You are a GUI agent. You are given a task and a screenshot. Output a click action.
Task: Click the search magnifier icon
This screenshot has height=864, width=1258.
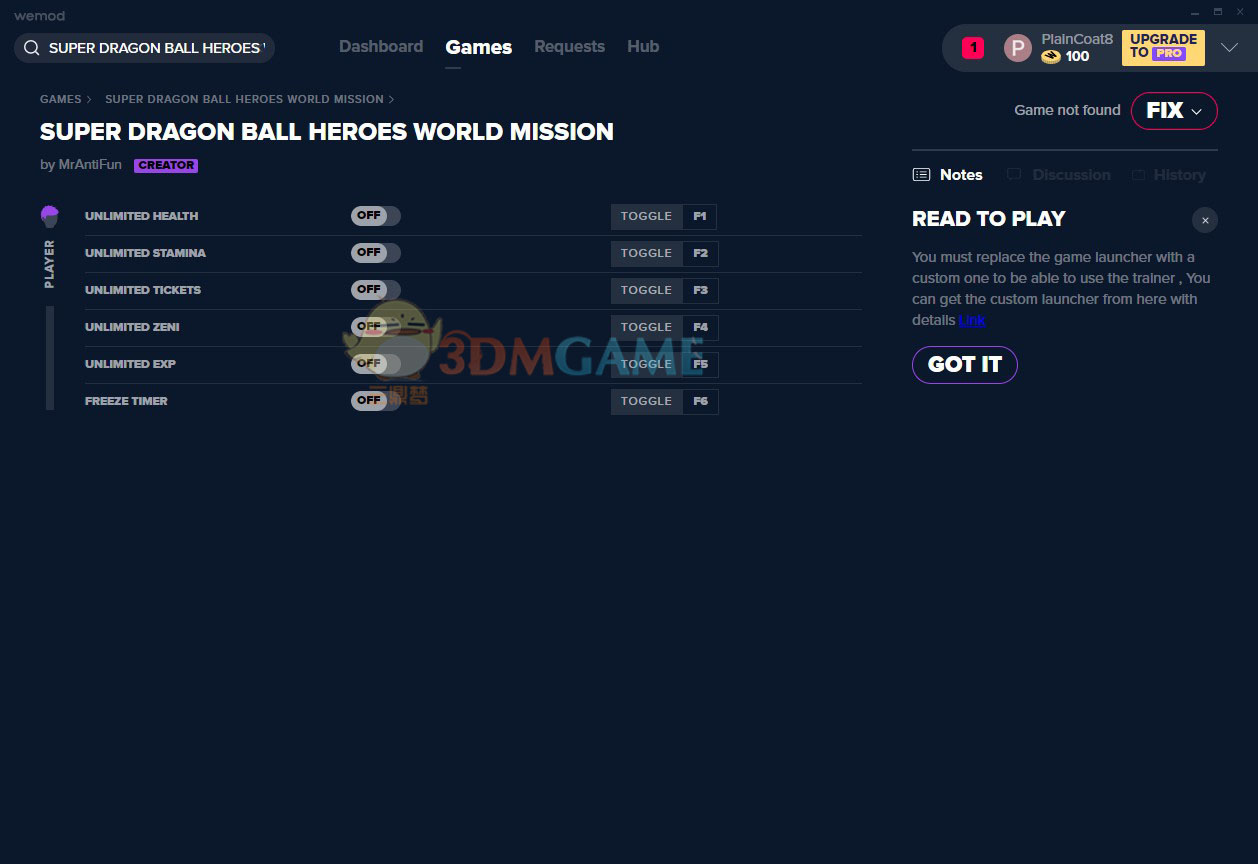pos(32,48)
